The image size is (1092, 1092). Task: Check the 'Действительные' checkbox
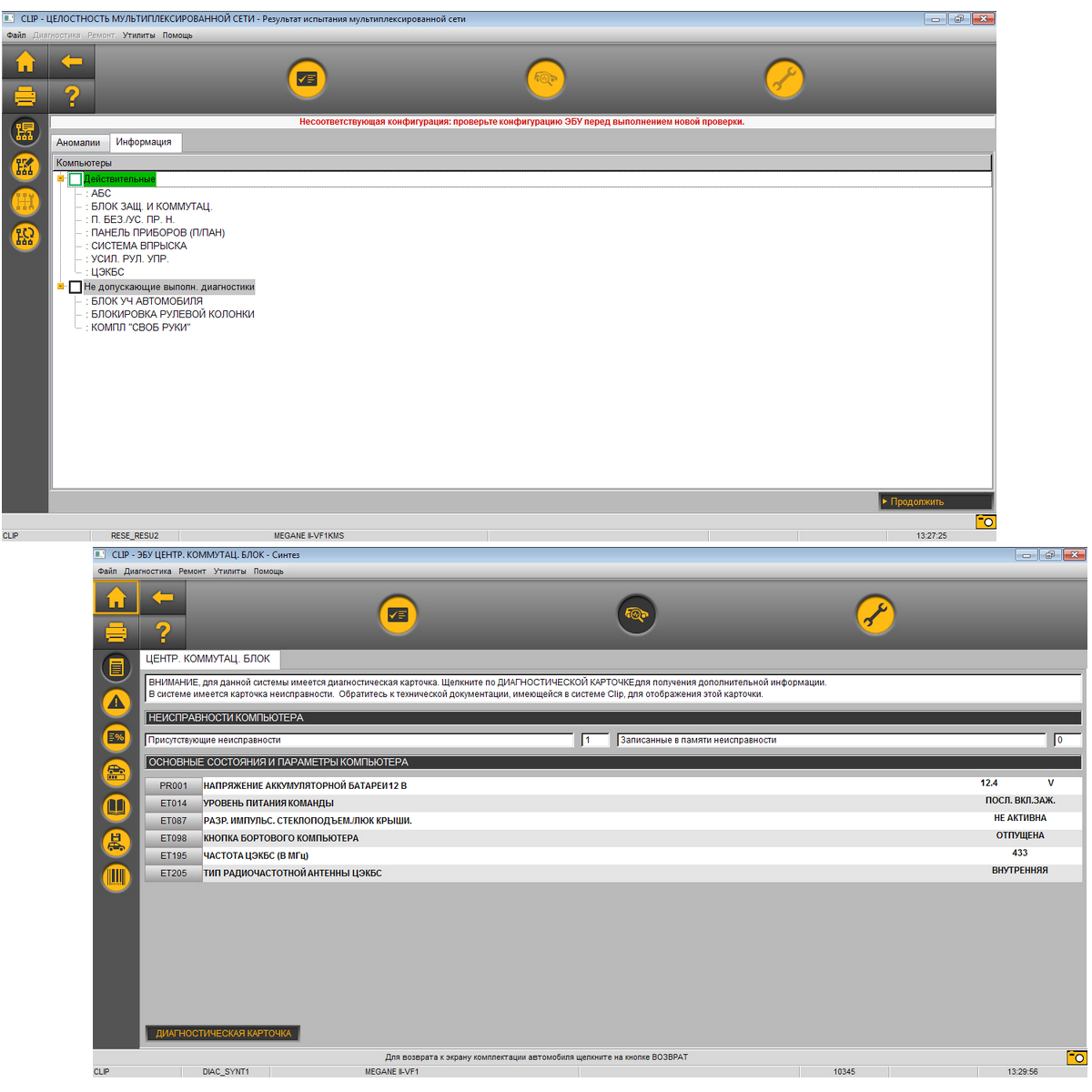point(76,179)
